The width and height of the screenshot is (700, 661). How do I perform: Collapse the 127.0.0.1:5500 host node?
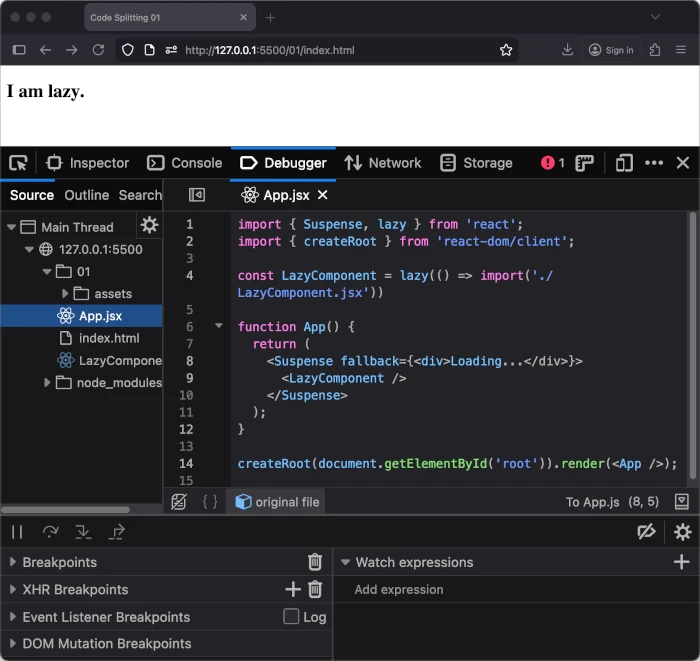point(29,249)
